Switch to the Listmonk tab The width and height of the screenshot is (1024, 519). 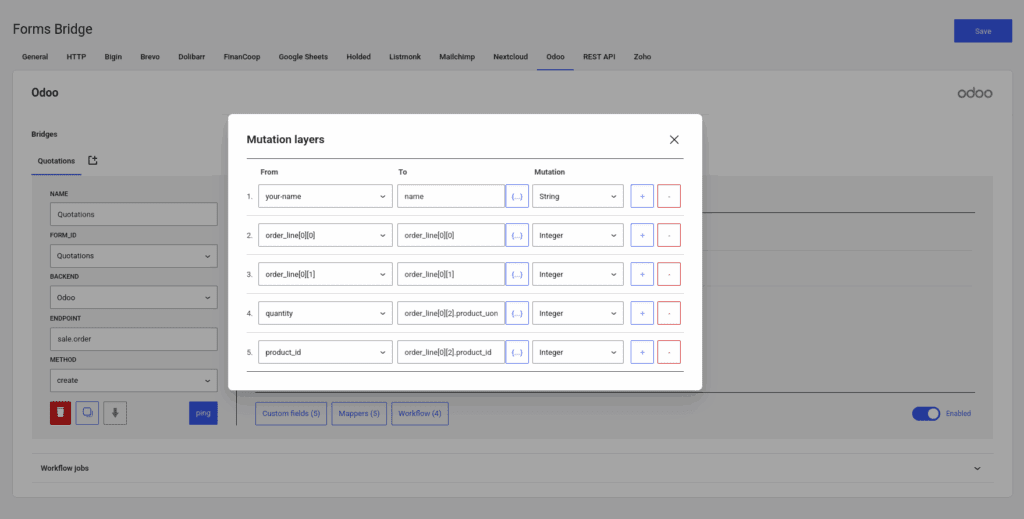tap(405, 57)
